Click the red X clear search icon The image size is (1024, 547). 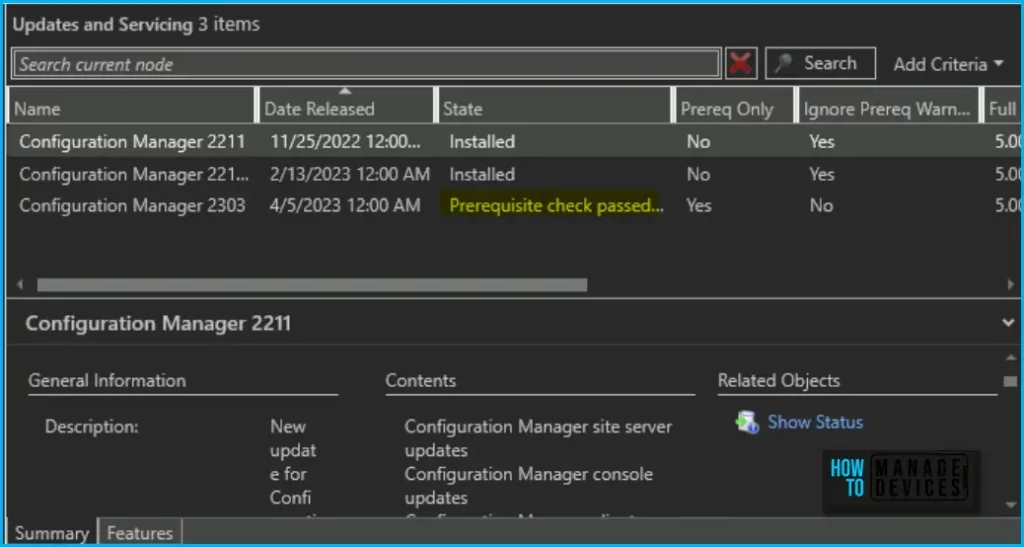pyautogui.click(x=741, y=64)
